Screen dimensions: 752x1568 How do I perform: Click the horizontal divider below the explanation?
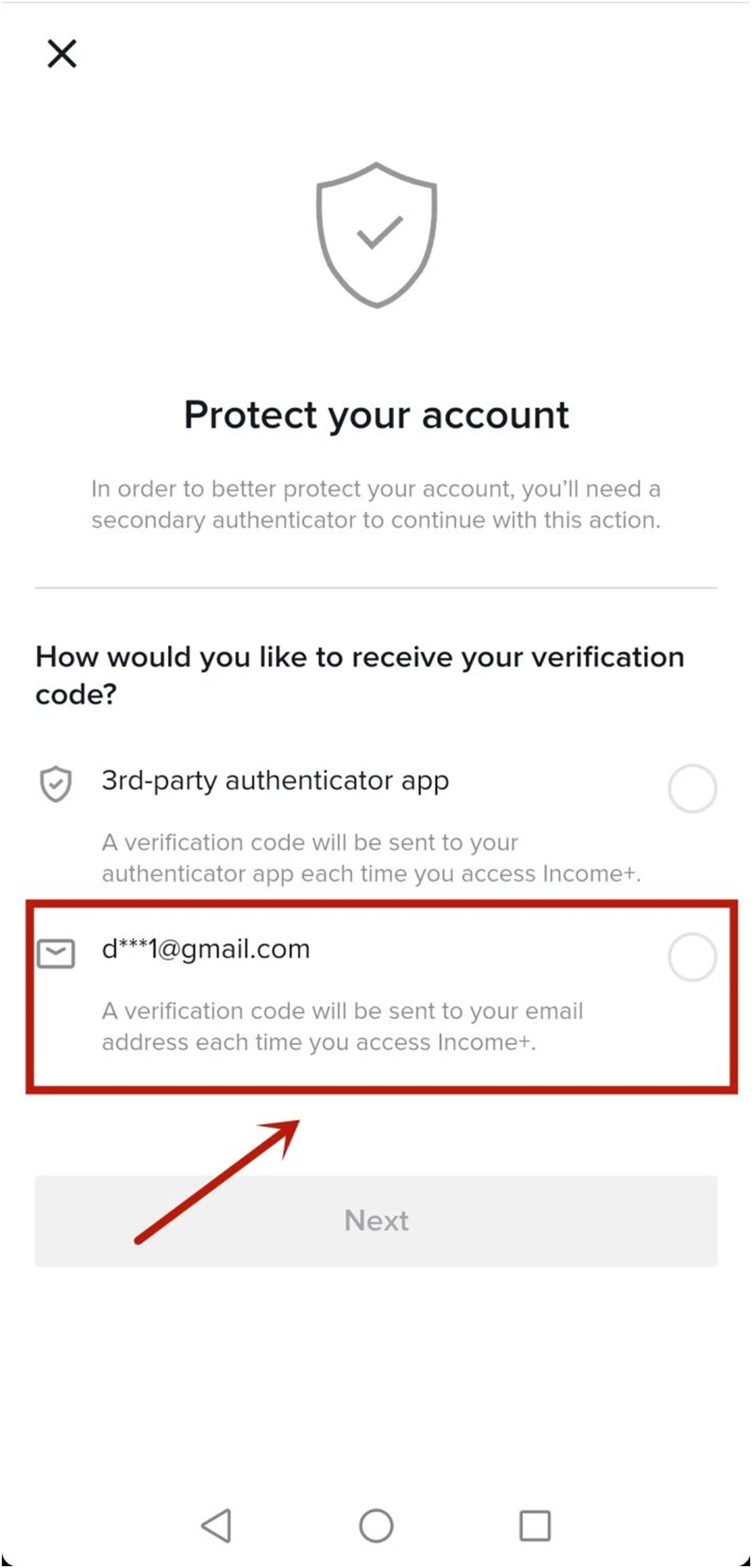point(376,588)
